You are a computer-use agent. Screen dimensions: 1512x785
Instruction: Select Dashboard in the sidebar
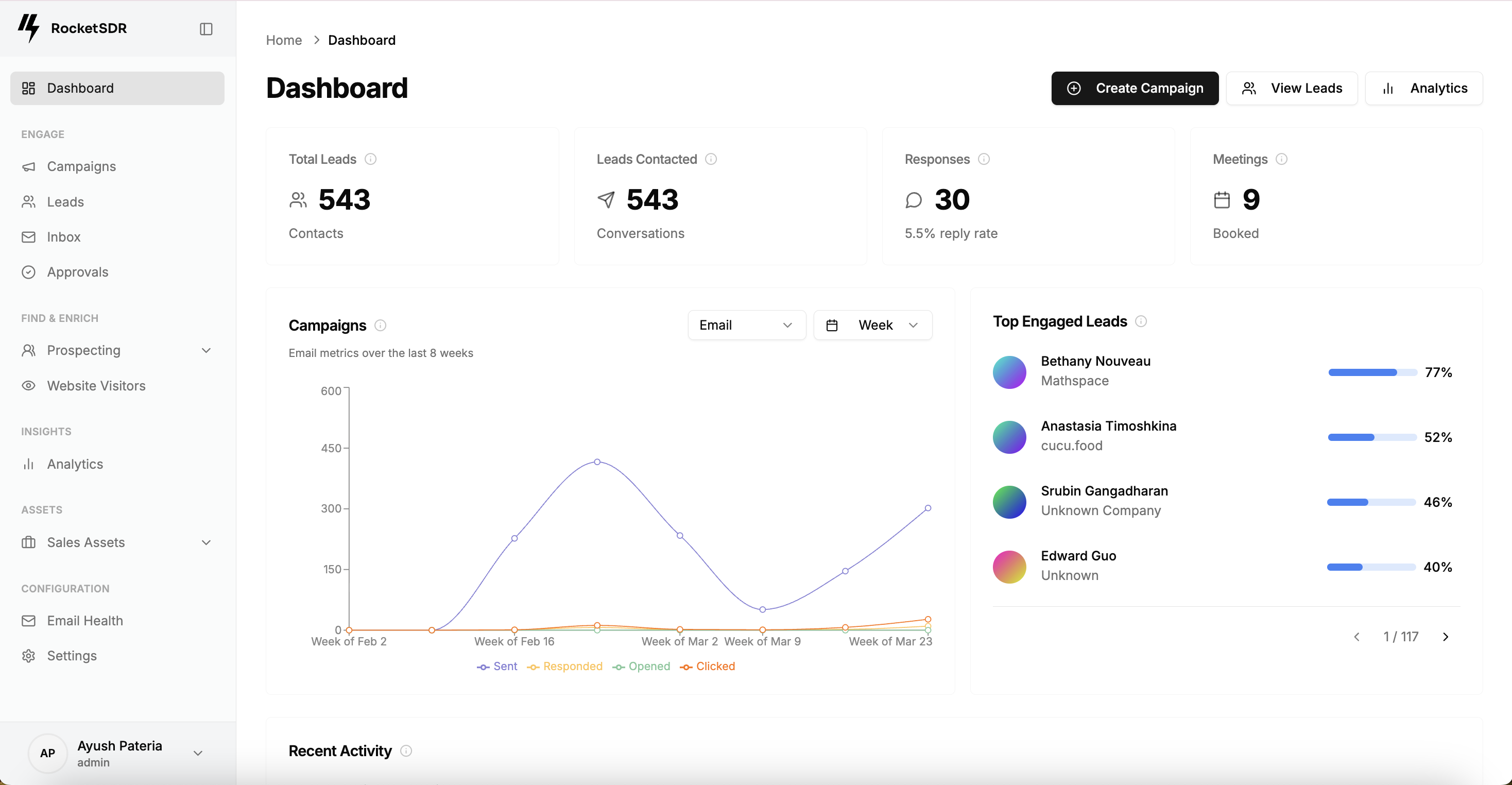[80, 88]
